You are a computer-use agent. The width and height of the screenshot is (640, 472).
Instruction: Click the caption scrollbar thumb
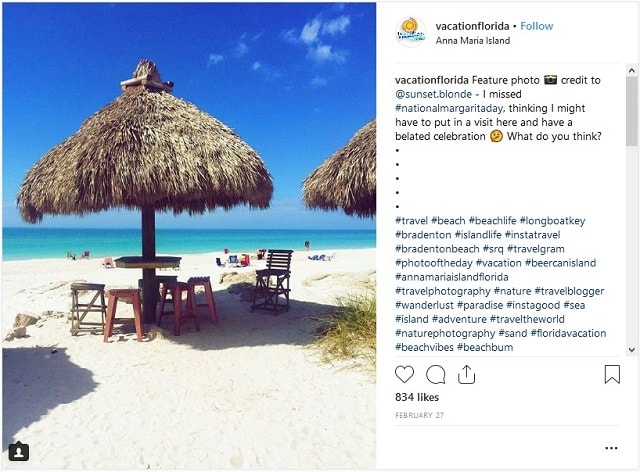pos(631,111)
